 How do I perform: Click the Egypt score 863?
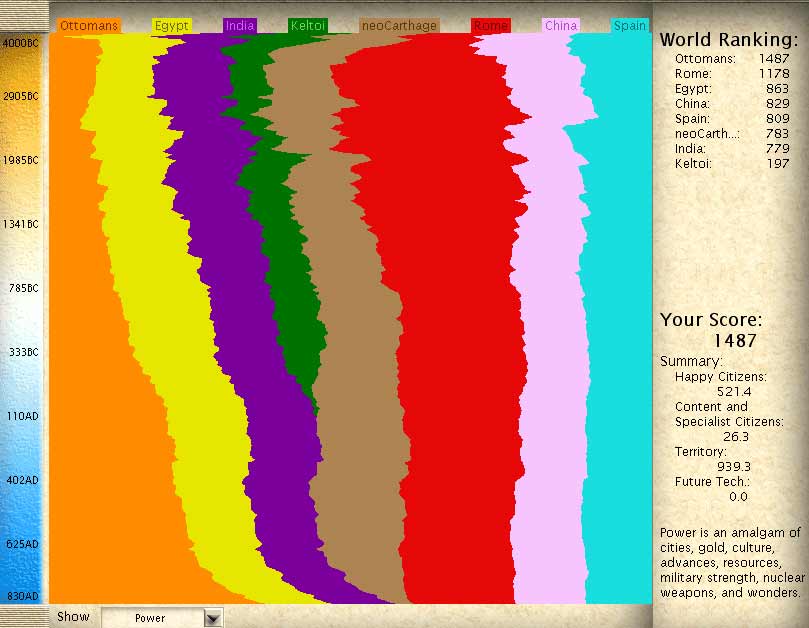pos(778,89)
